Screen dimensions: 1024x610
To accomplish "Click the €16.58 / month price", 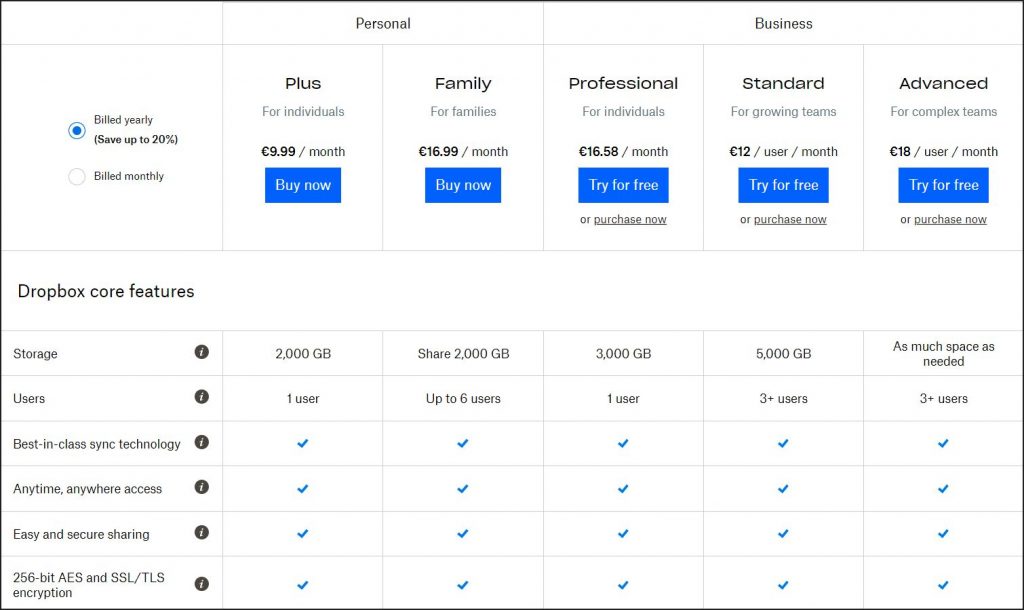I will [x=623, y=152].
